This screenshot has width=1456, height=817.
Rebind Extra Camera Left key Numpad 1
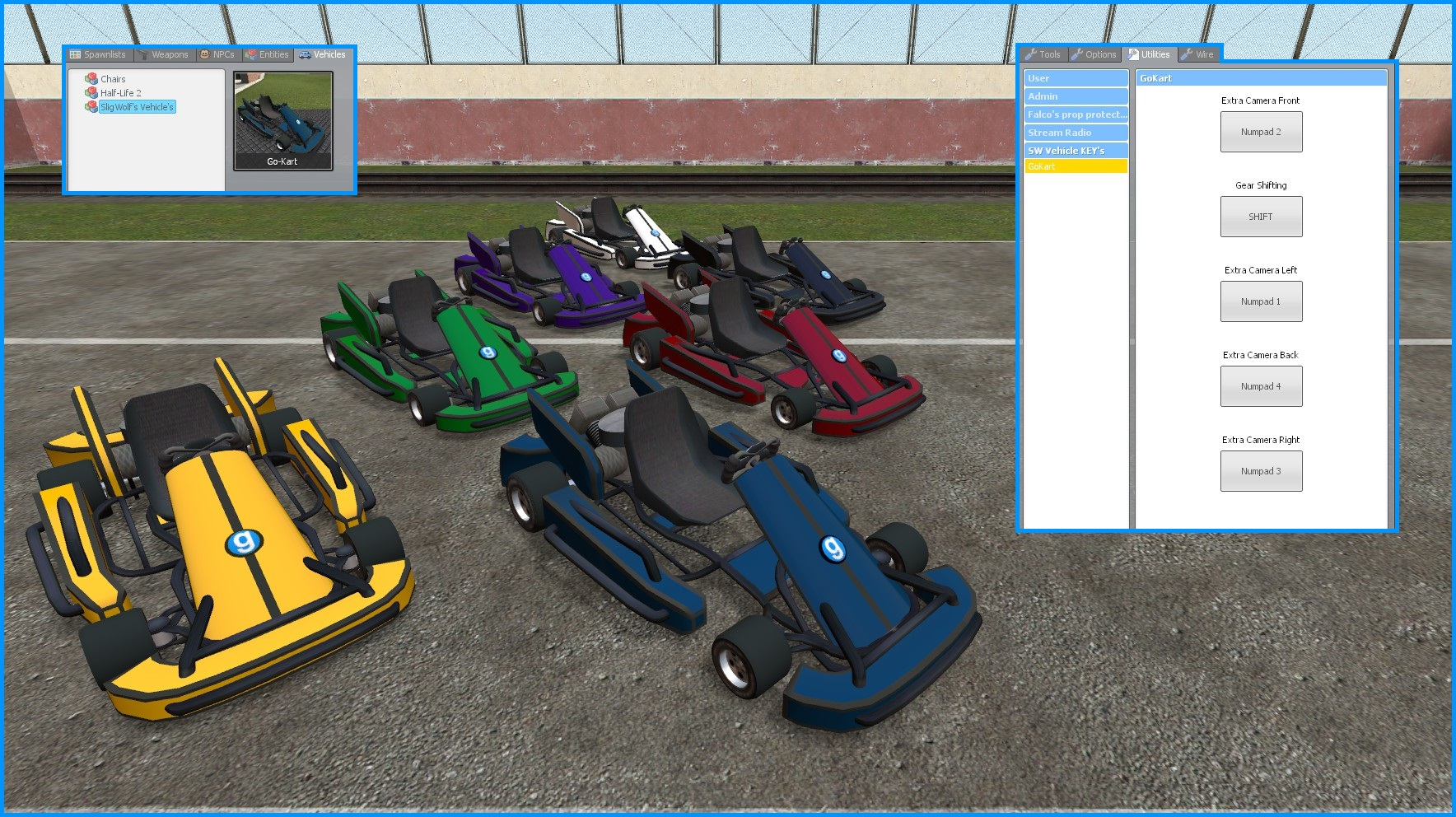1261,301
